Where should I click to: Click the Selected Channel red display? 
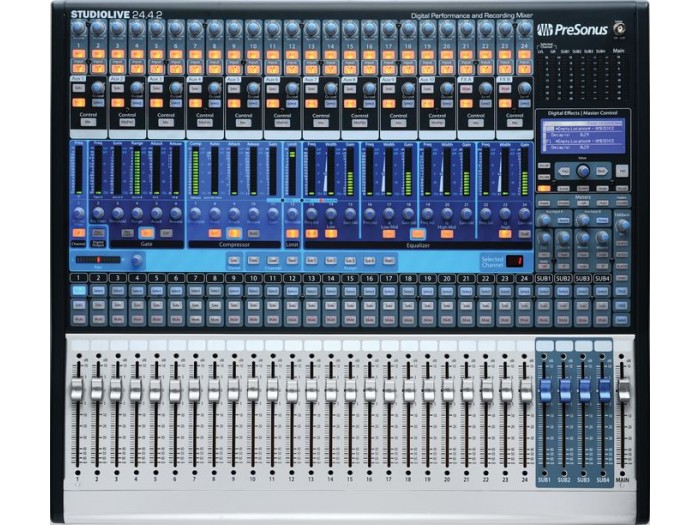tap(516, 261)
